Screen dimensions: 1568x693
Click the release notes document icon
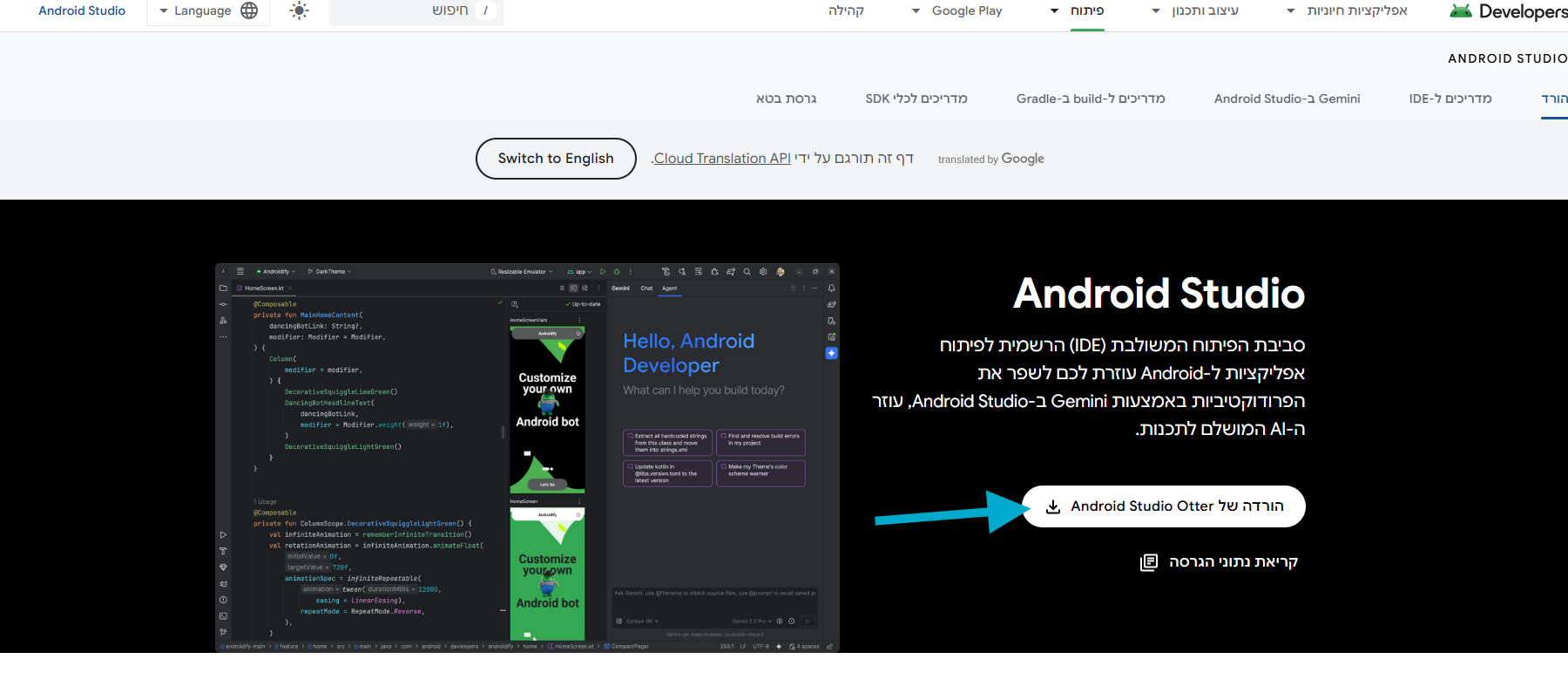[x=1149, y=562]
